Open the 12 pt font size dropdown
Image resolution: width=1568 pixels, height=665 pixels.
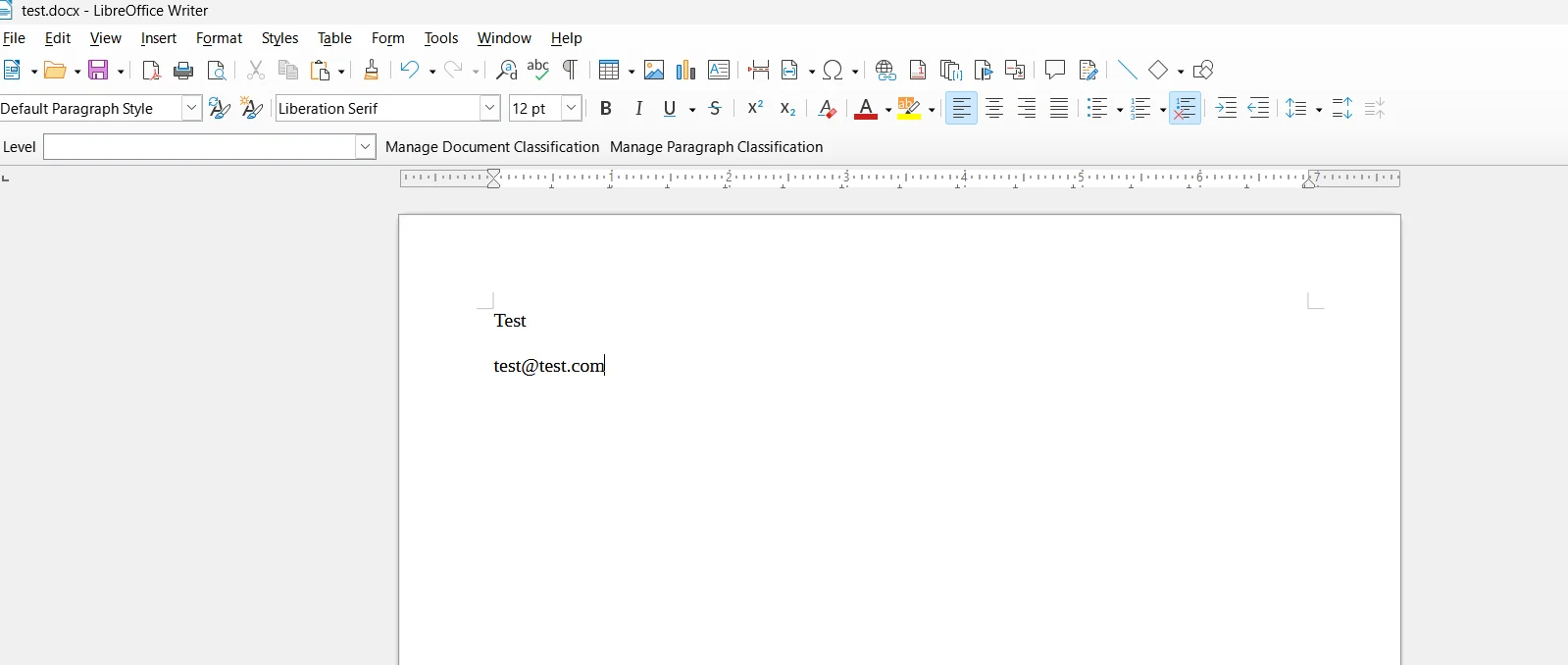pyautogui.click(x=572, y=109)
